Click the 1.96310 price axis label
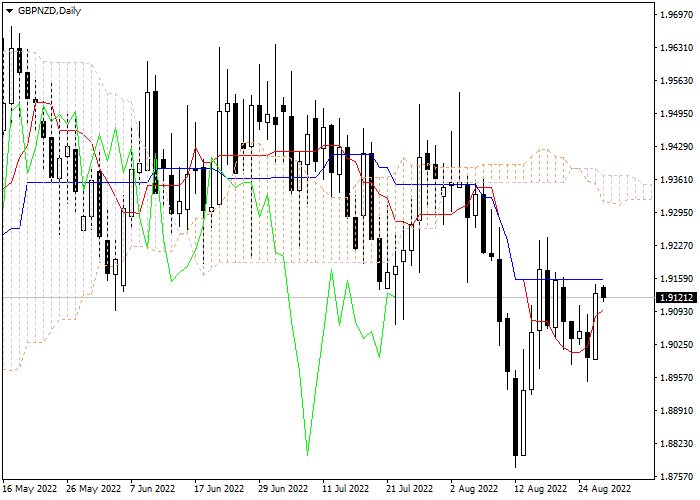This screenshot has height=500, width=700. tap(676, 48)
